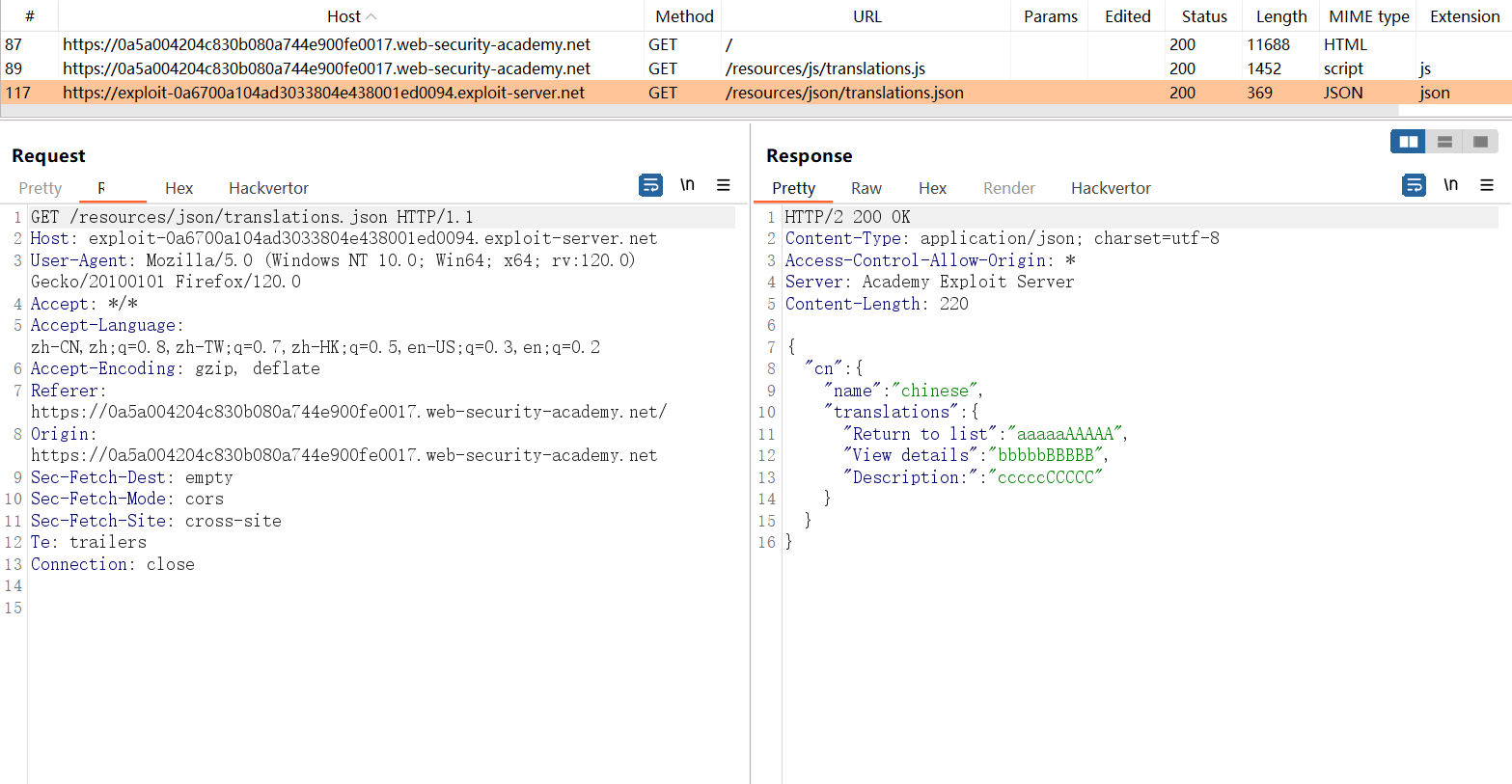Image resolution: width=1512 pixels, height=784 pixels.
Task: Click the Host header in Request
Action: click(344, 238)
